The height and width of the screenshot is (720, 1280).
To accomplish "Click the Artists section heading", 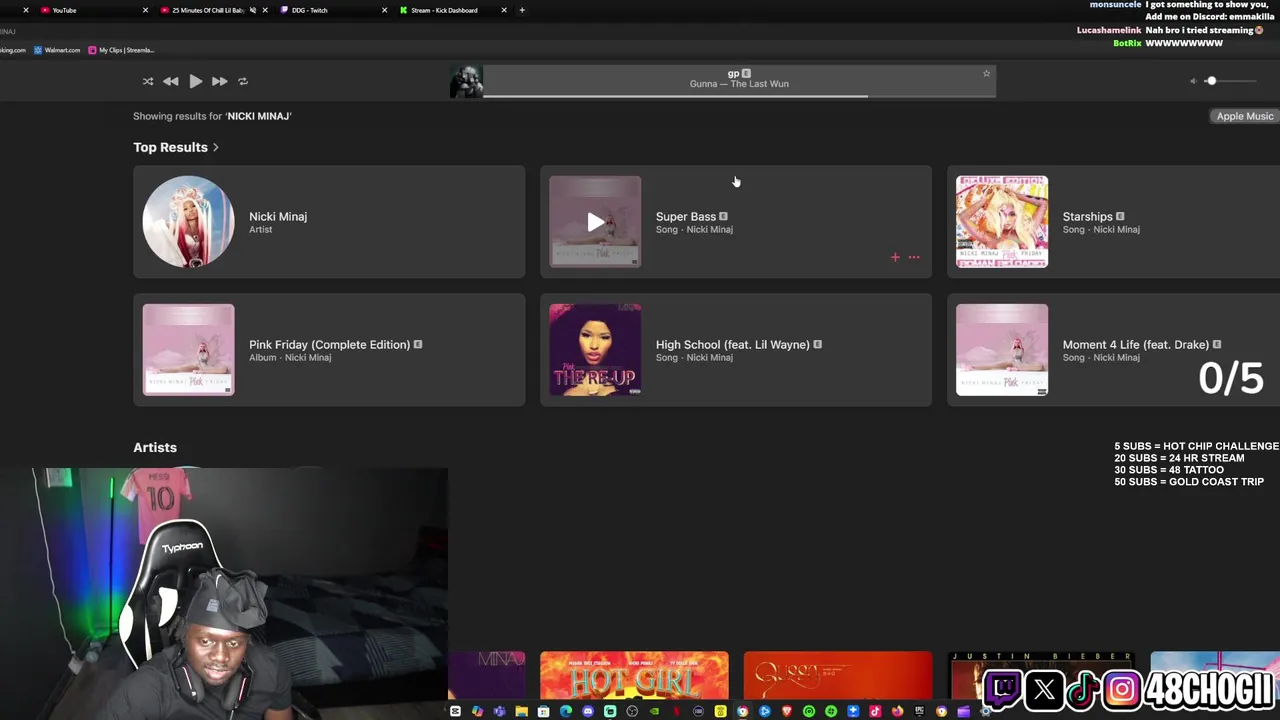I will pos(155,448).
